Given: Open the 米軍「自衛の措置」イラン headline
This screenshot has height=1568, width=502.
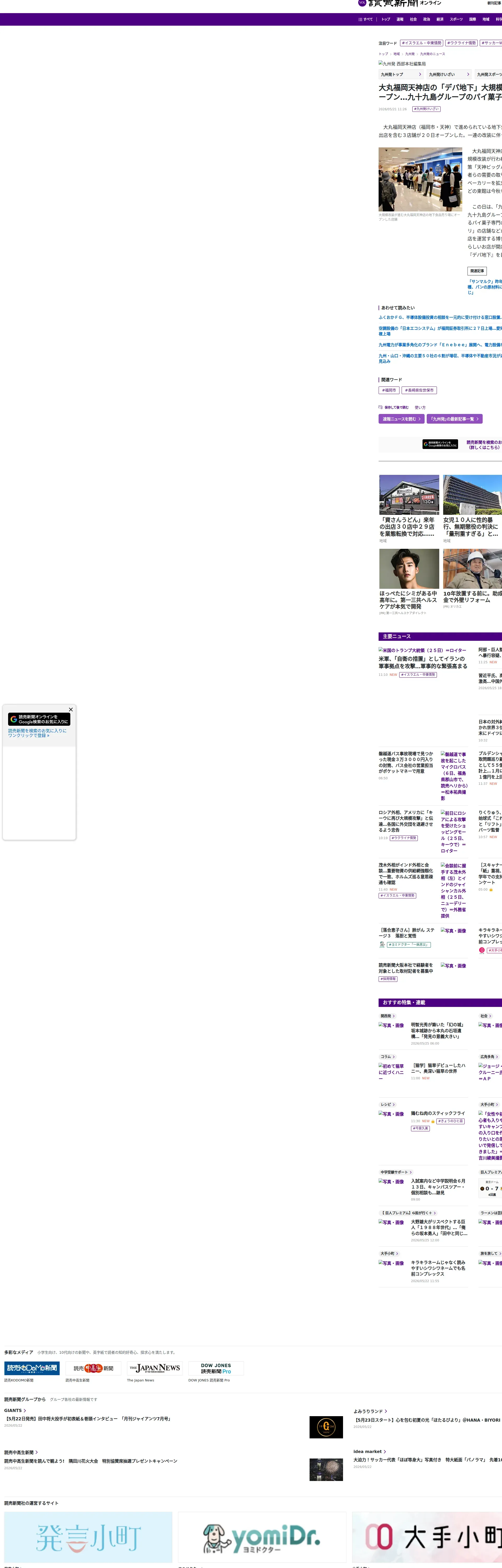Looking at the screenshot, I should [423, 662].
